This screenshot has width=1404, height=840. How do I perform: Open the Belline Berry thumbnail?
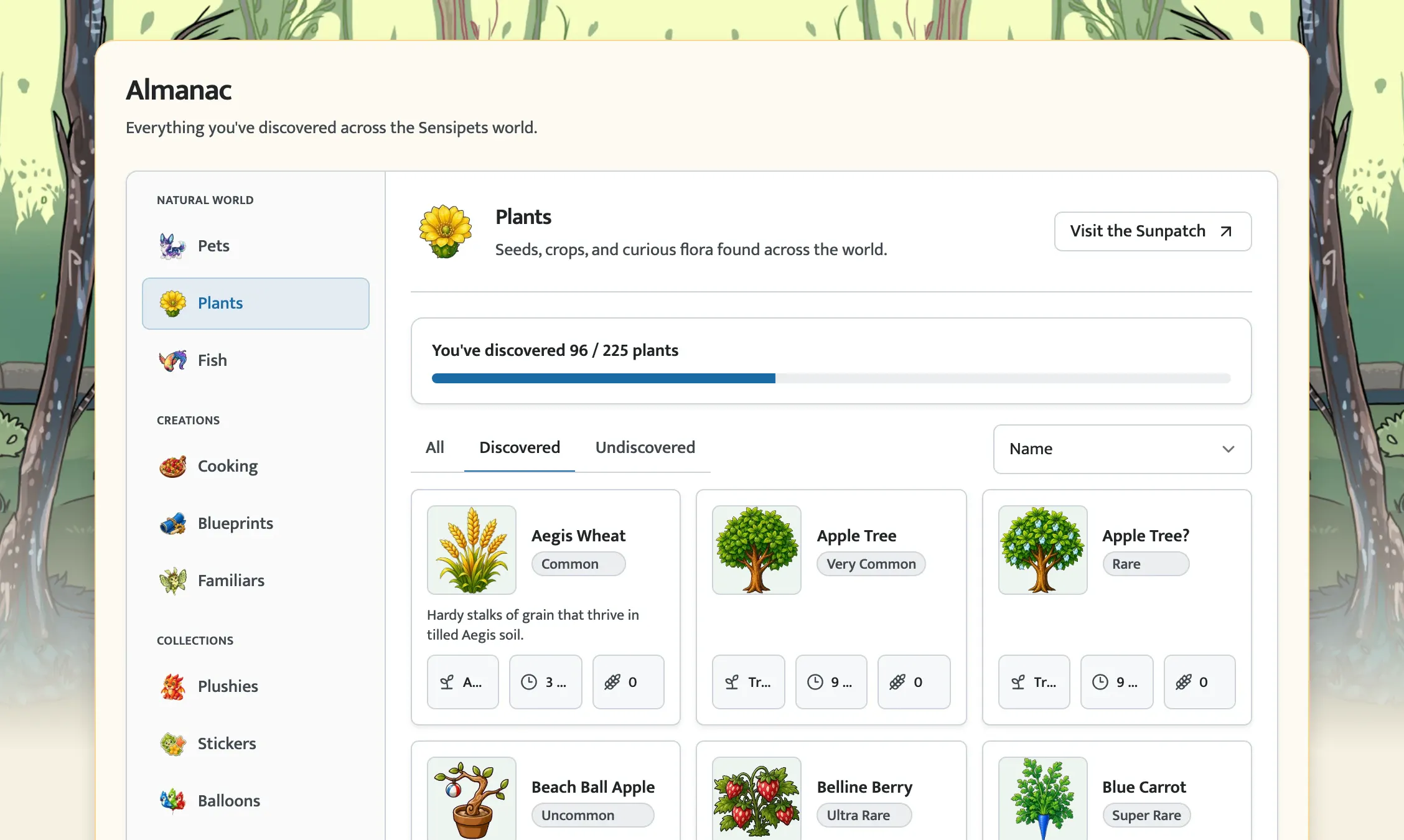757,799
